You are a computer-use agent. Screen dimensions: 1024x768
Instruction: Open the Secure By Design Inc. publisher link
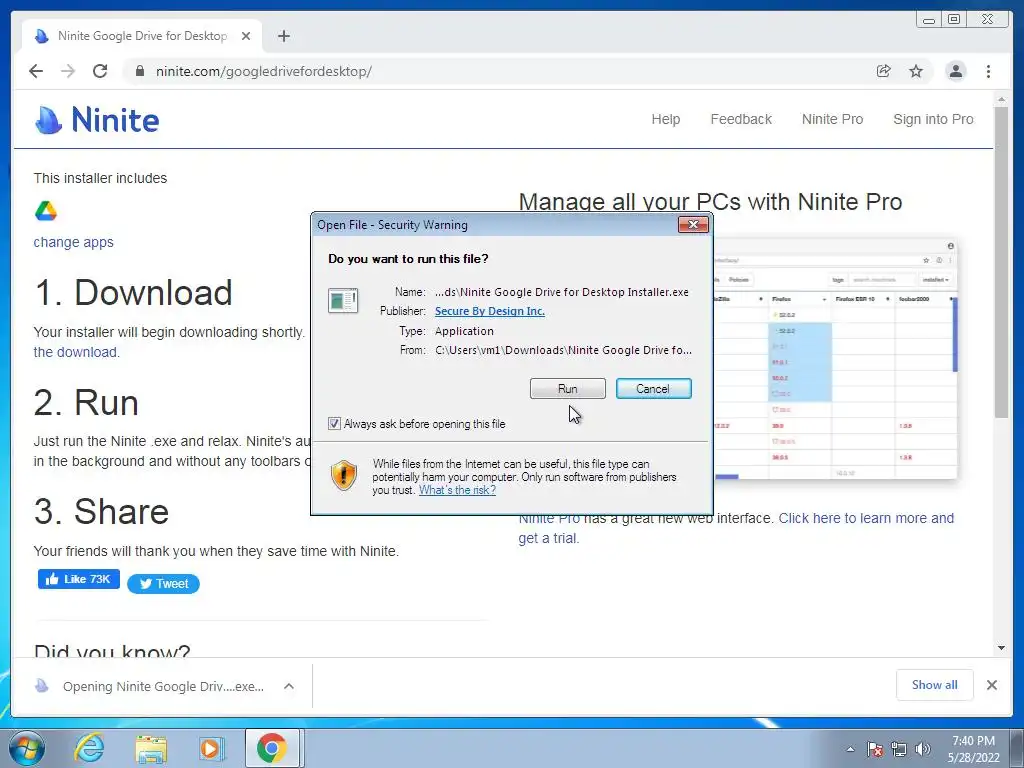click(490, 311)
